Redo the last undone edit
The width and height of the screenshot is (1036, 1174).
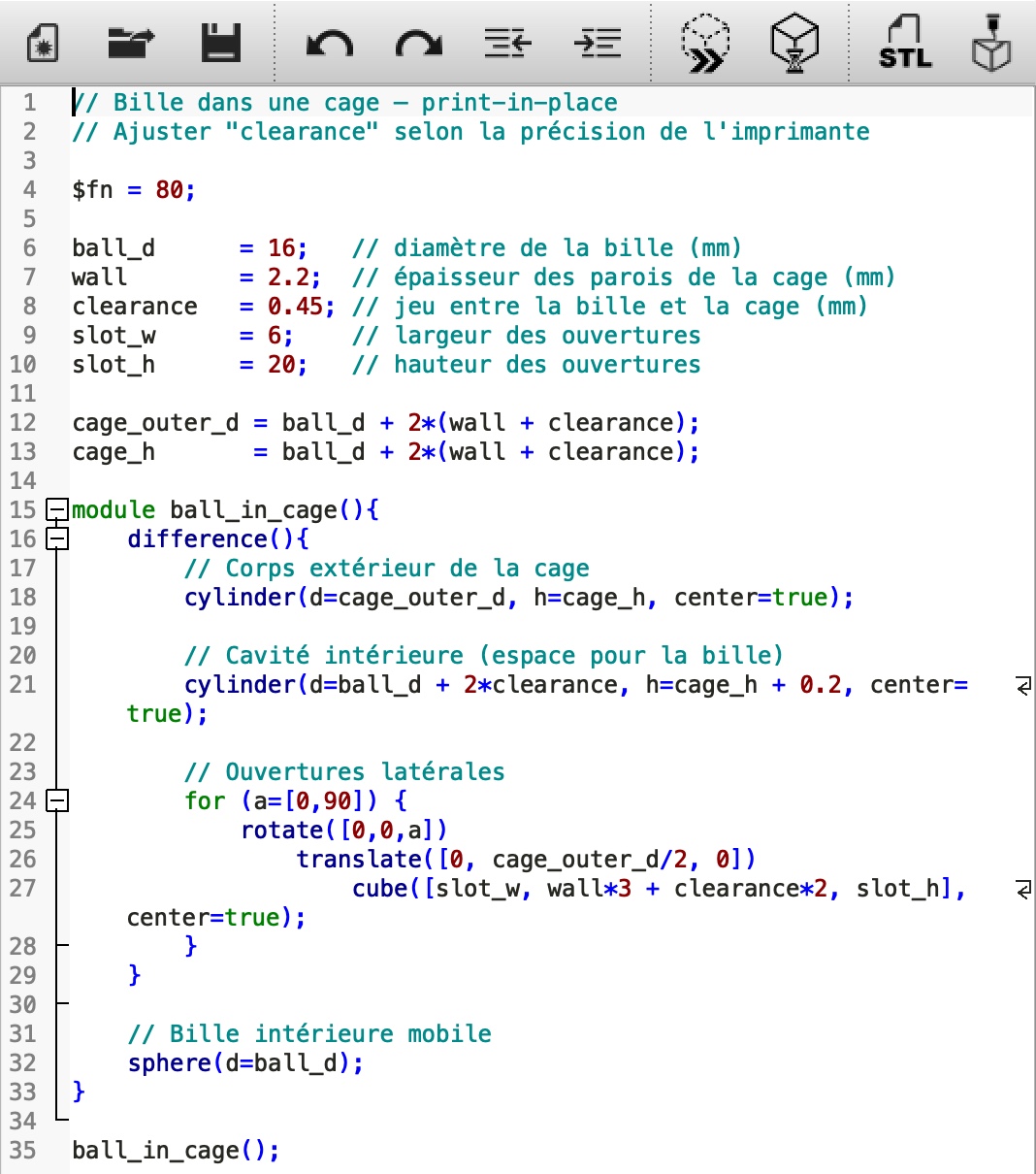click(419, 44)
